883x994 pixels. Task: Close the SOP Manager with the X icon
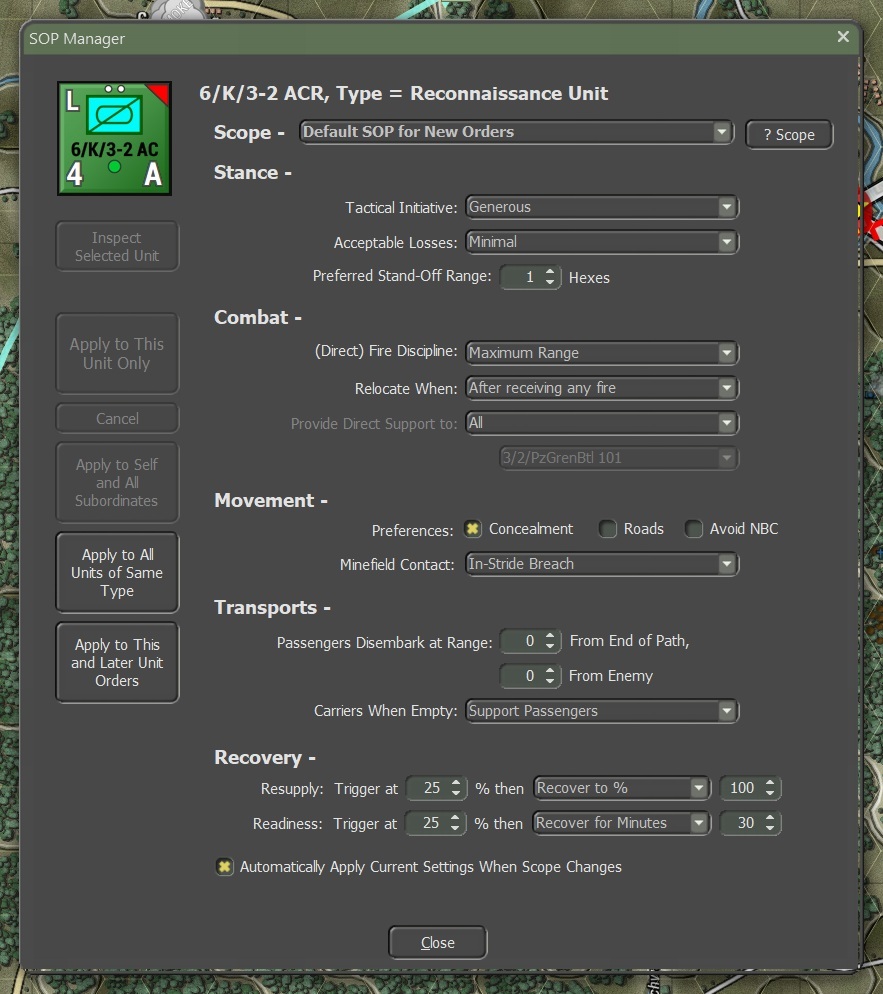pos(843,37)
